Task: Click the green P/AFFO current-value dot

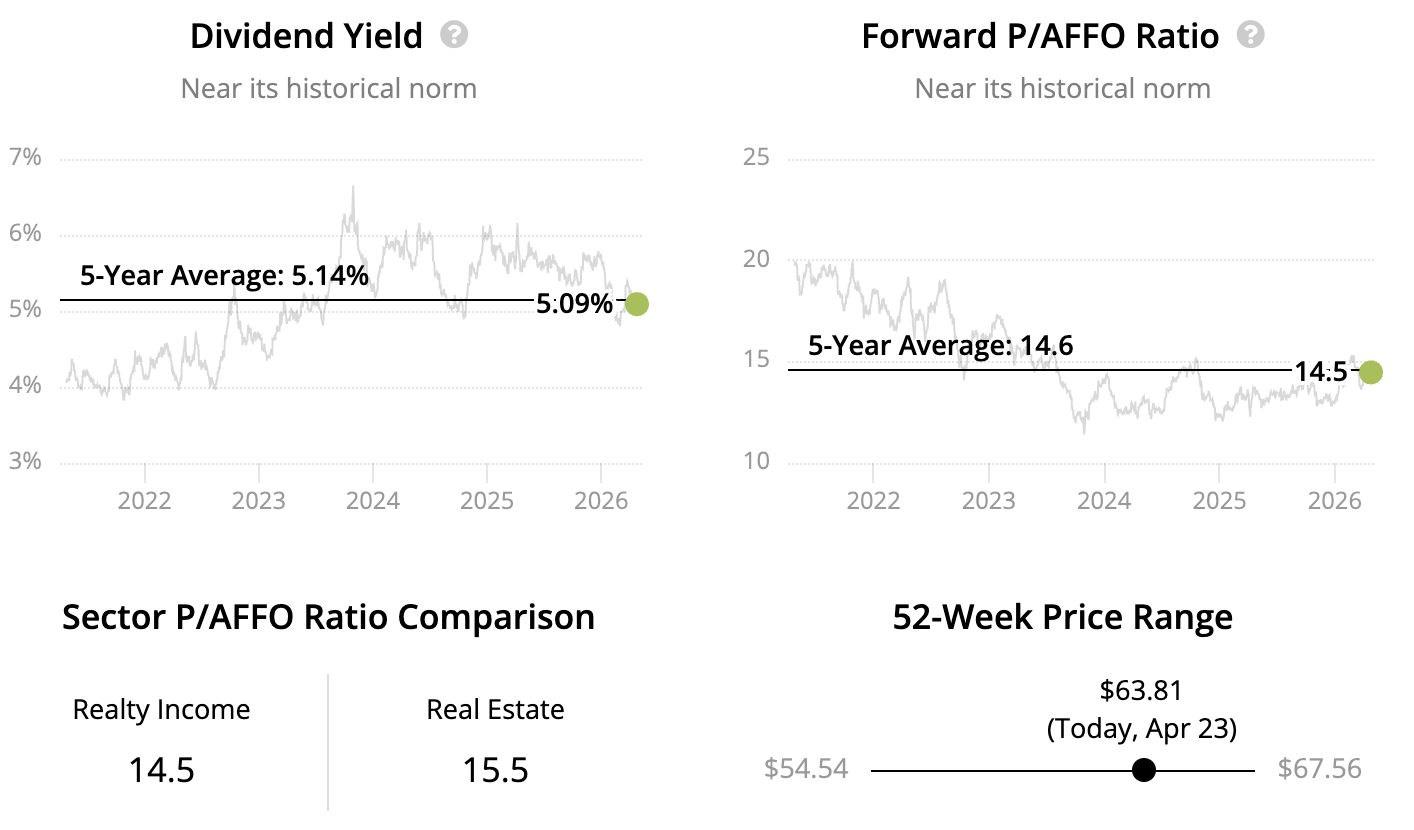Action: (x=1370, y=372)
